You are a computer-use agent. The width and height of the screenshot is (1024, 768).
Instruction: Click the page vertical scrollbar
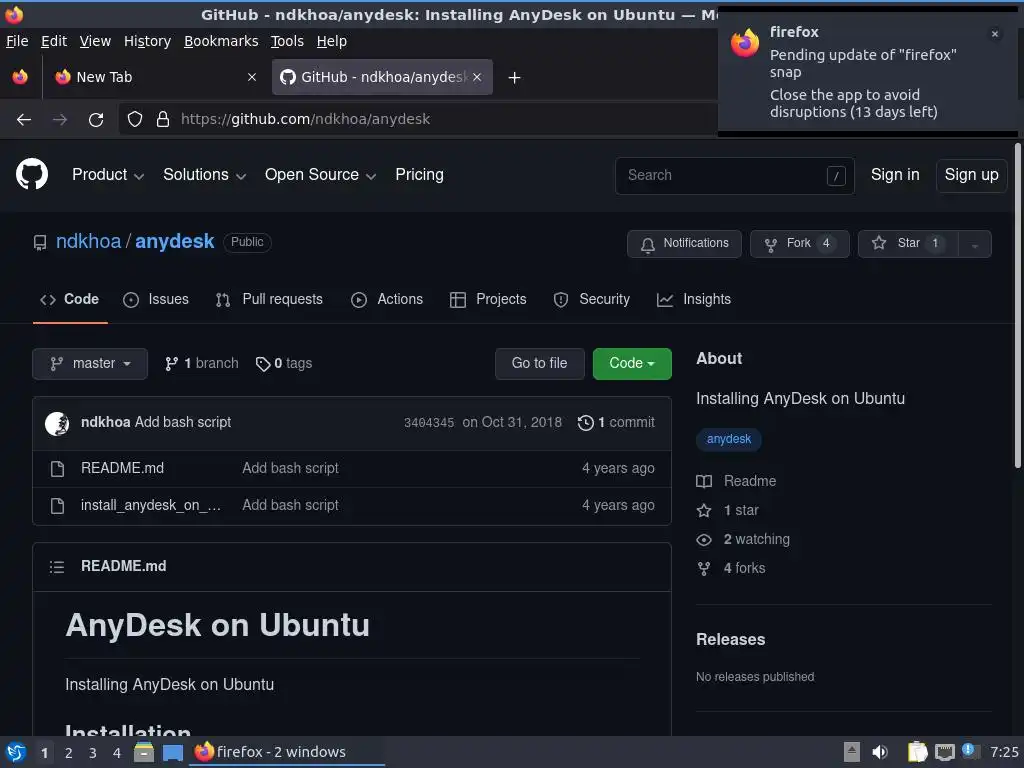pos(1017,306)
